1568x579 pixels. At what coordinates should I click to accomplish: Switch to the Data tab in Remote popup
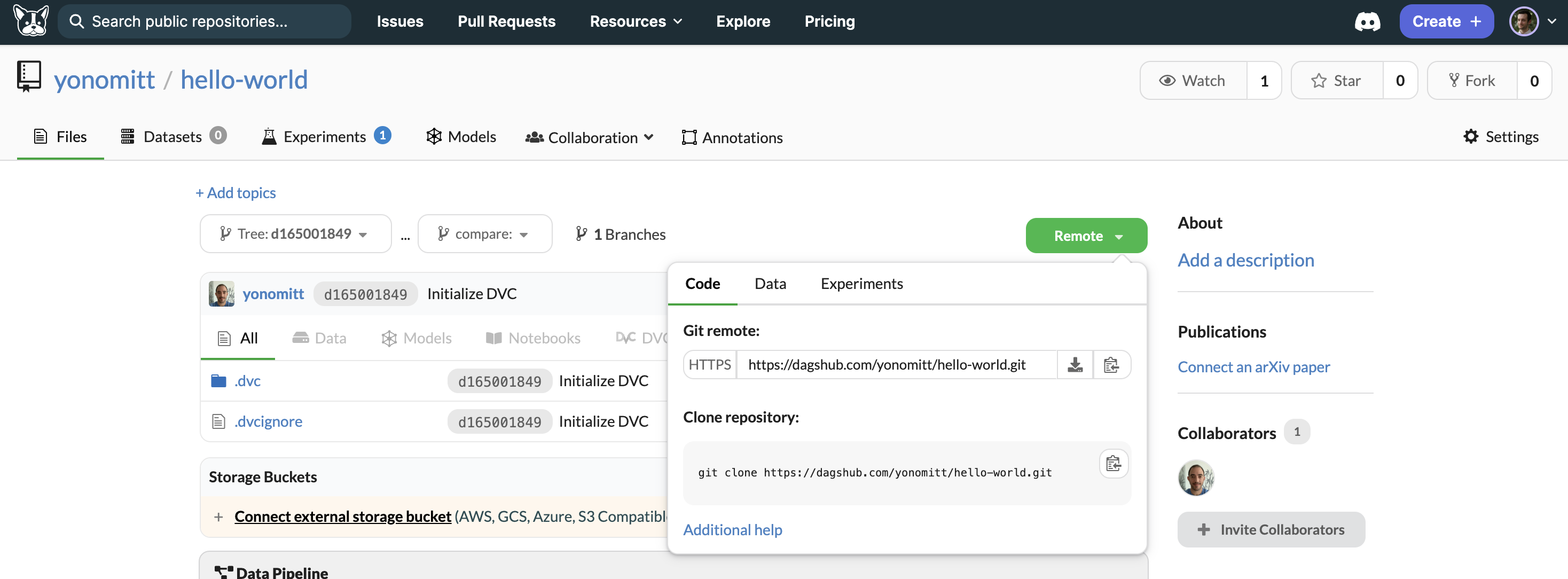pos(770,284)
